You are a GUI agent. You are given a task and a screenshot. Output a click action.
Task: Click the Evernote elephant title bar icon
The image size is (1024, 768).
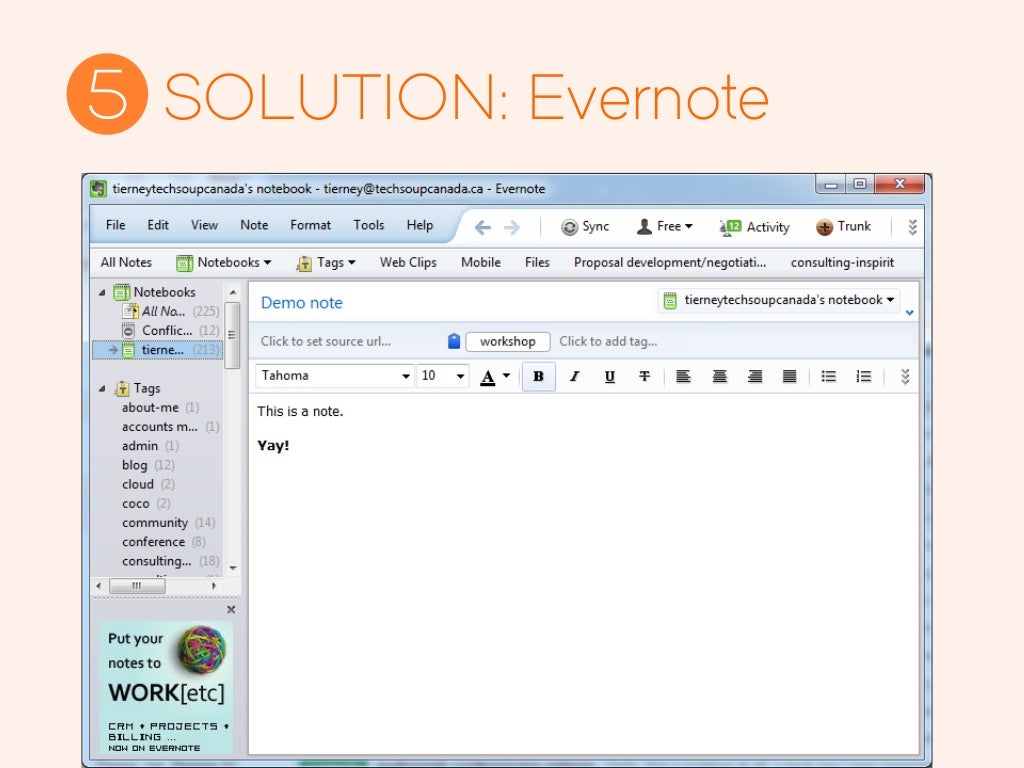point(99,189)
